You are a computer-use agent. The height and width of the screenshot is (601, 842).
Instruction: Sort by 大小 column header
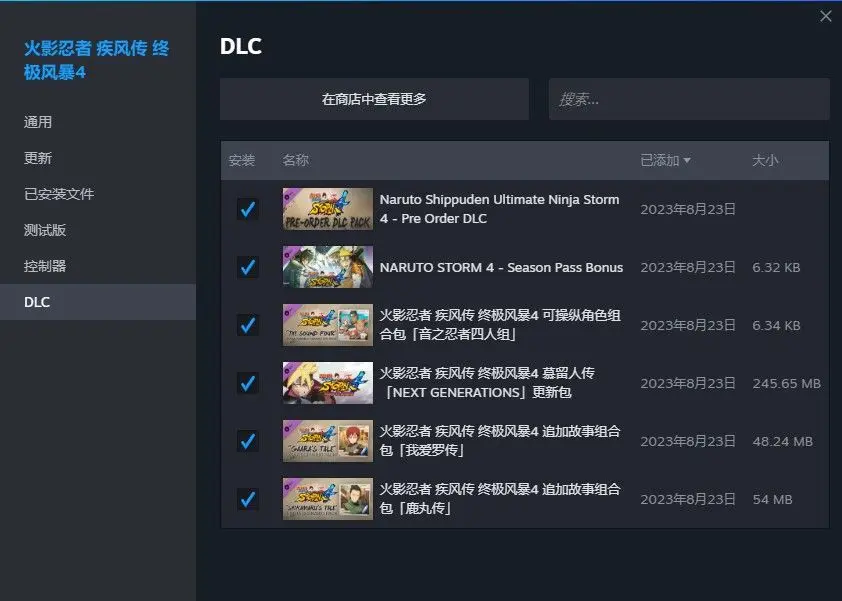coord(765,160)
